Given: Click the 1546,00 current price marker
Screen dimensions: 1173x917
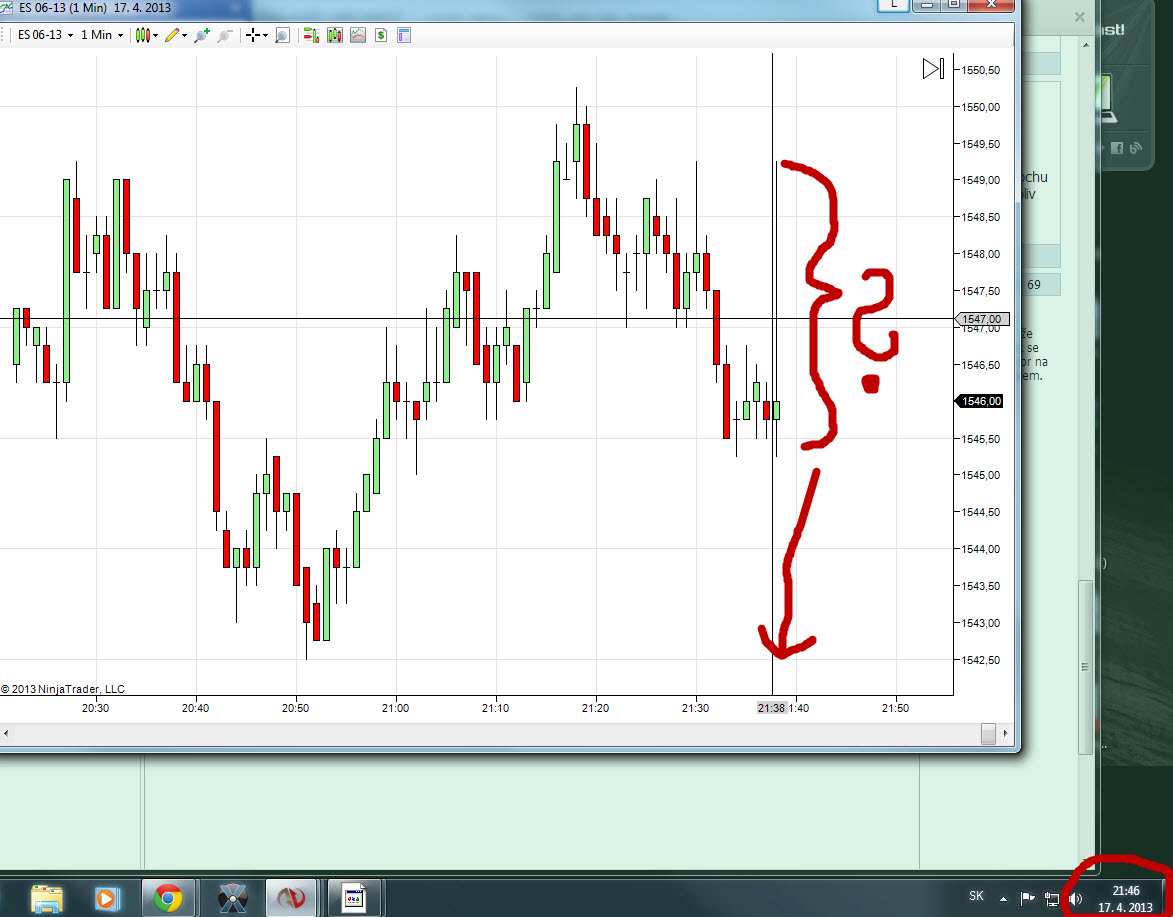Looking at the screenshot, I should click(x=980, y=401).
